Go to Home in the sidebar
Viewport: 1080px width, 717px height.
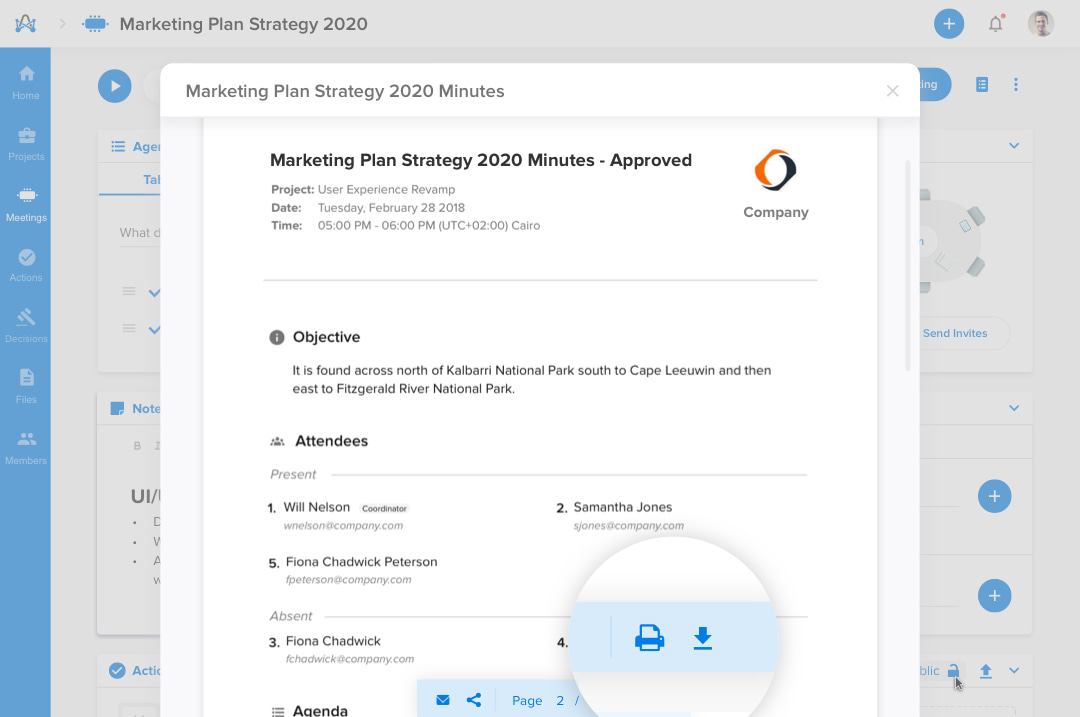click(x=26, y=83)
